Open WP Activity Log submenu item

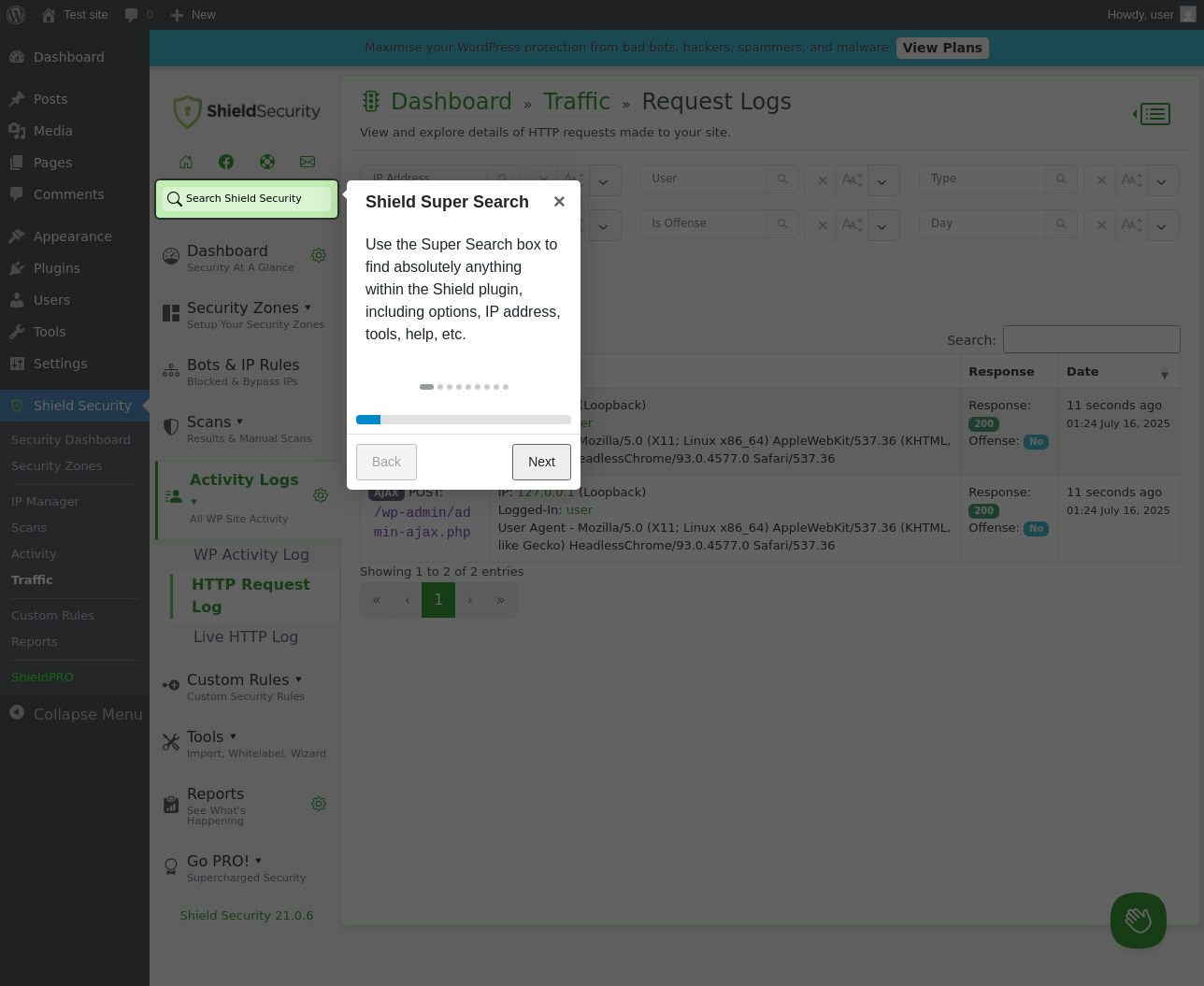pos(251,554)
